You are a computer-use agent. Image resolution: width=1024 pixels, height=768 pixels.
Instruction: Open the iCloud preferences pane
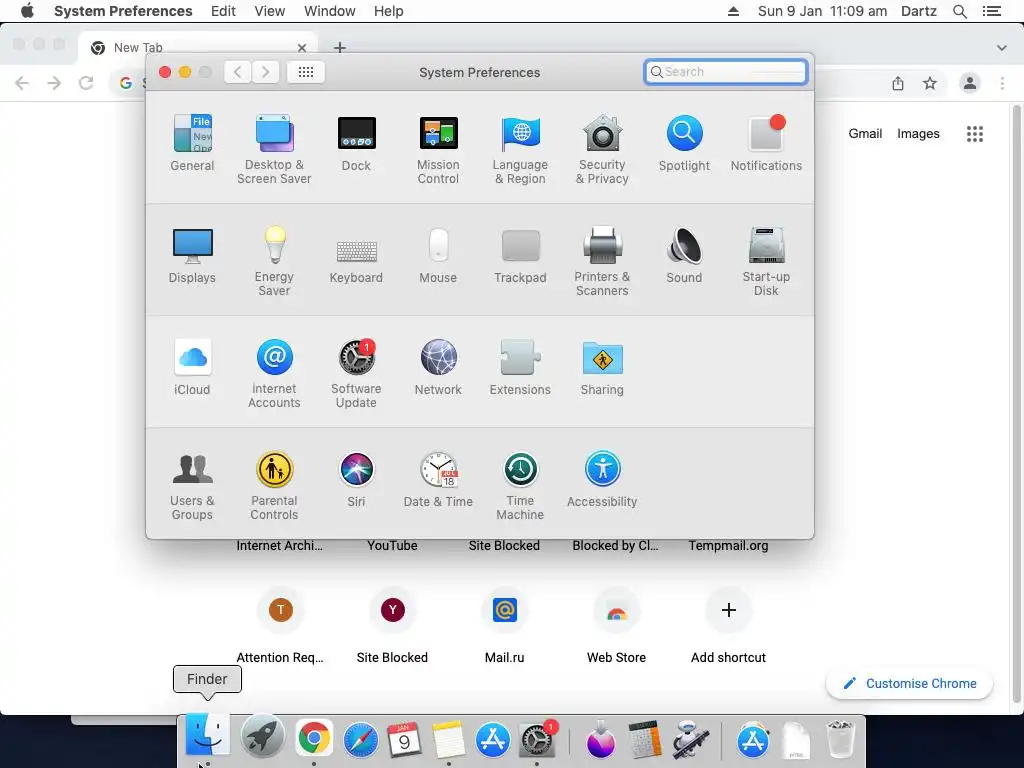(x=192, y=368)
